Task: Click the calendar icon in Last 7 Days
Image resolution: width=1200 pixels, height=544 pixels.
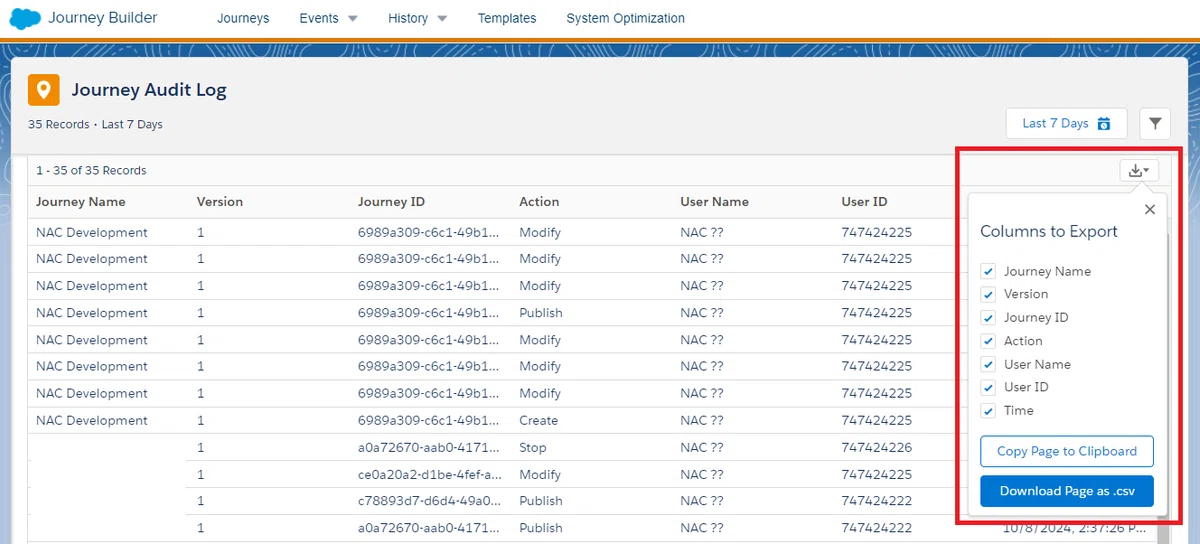Action: (1104, 124)
